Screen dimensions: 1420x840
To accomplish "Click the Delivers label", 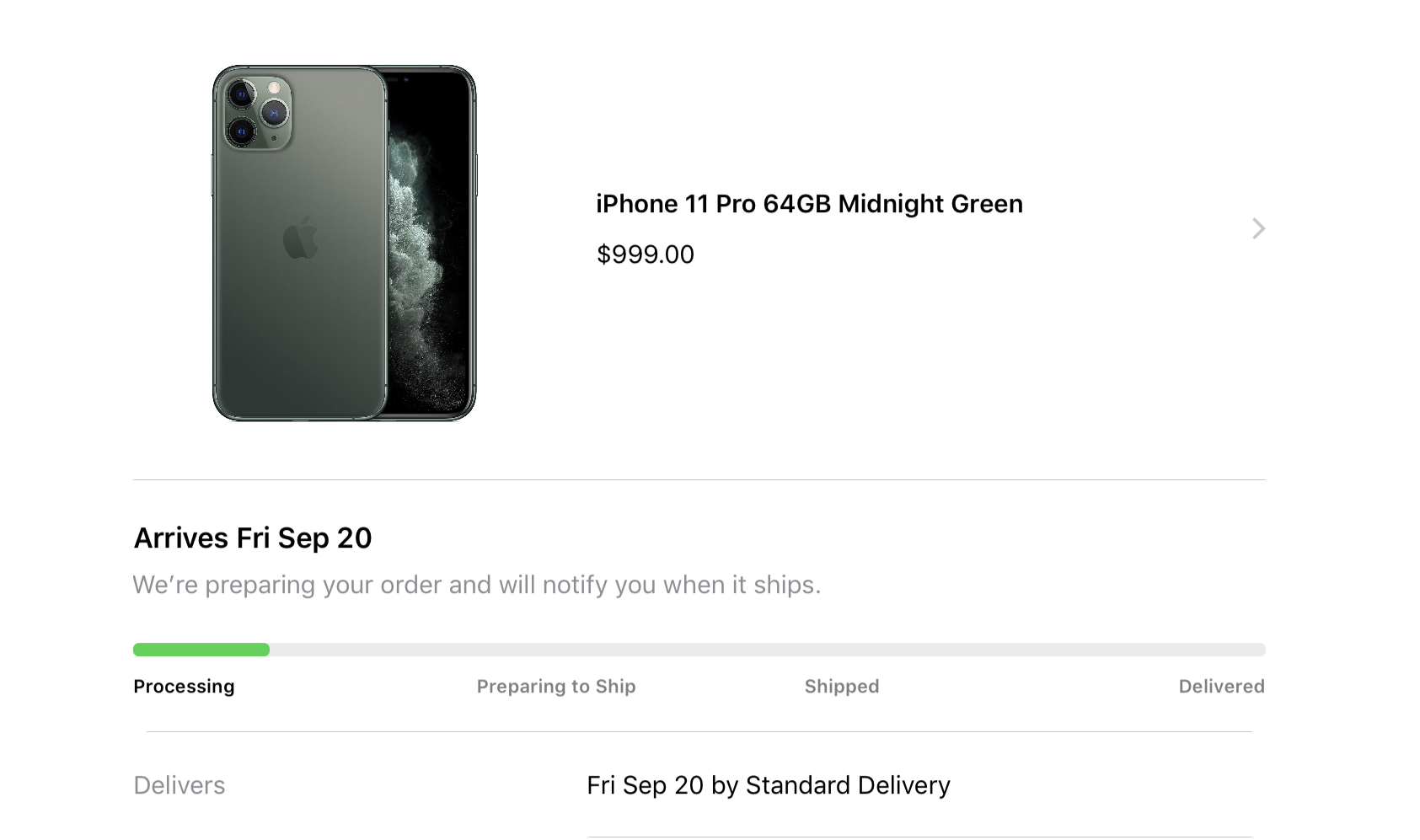I will click(x=180, y=785).
